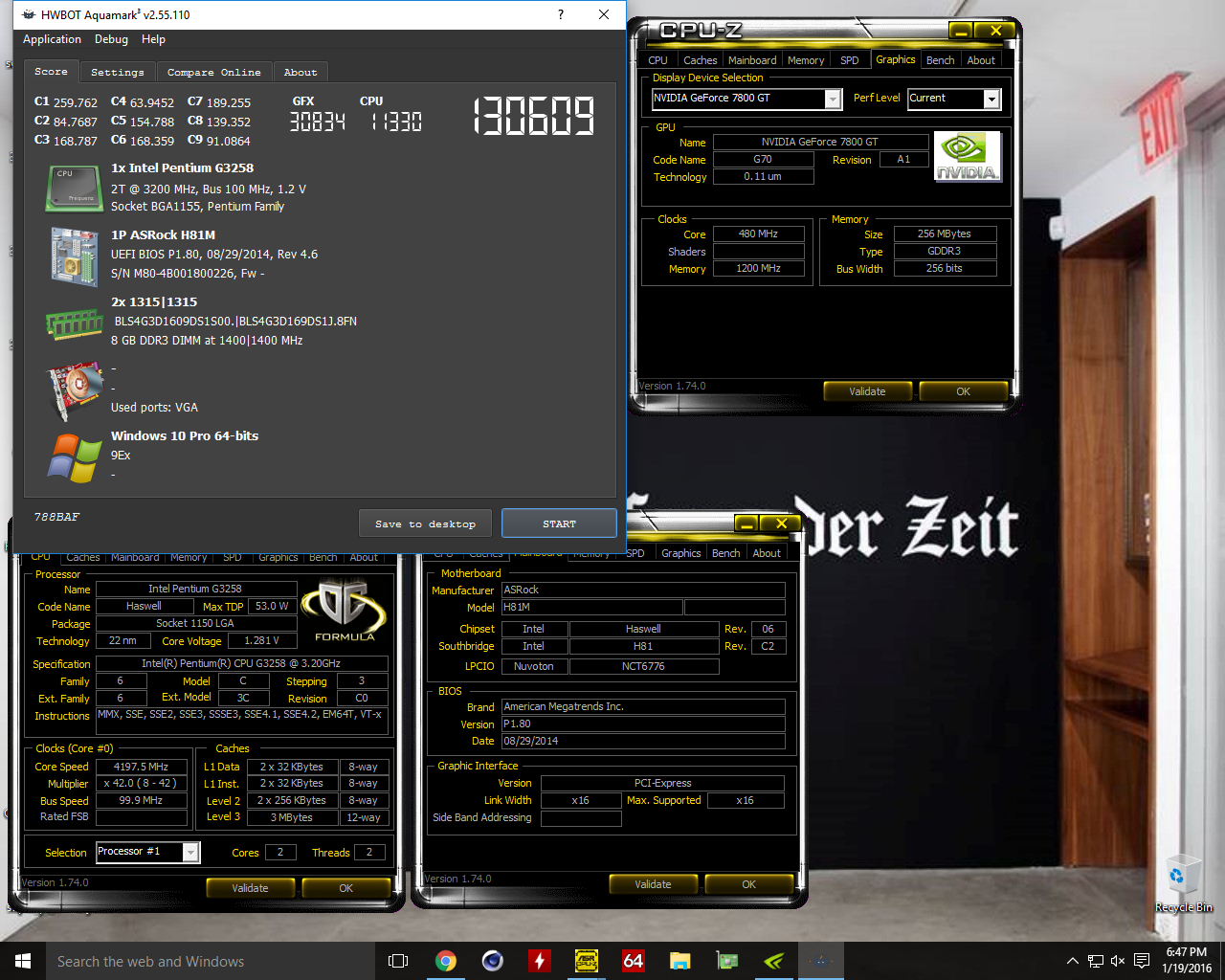Open the Help menu in Aquamark
The image size is (1225, 980).
tap(153, 39)
